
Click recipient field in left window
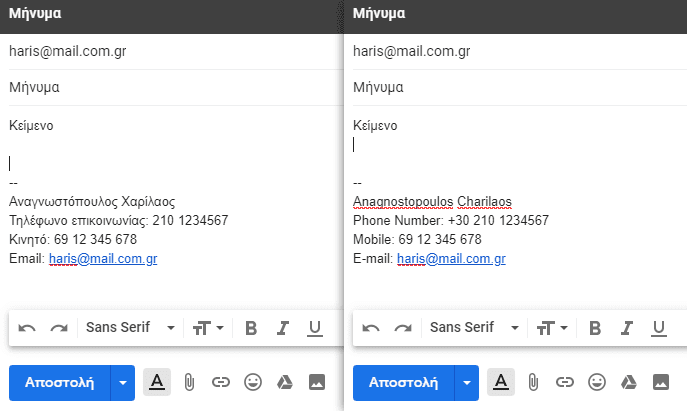pyautogui.click(x=176, y=51)
